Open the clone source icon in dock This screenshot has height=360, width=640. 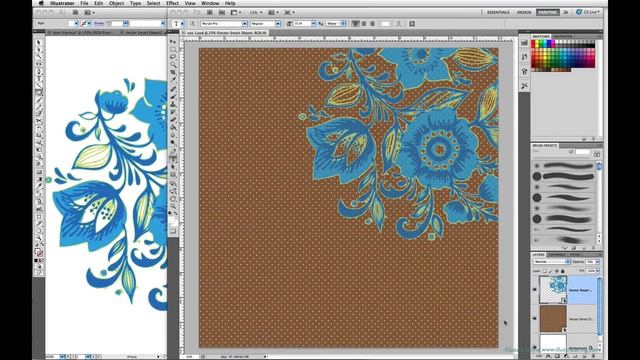(x=524, y=71)
